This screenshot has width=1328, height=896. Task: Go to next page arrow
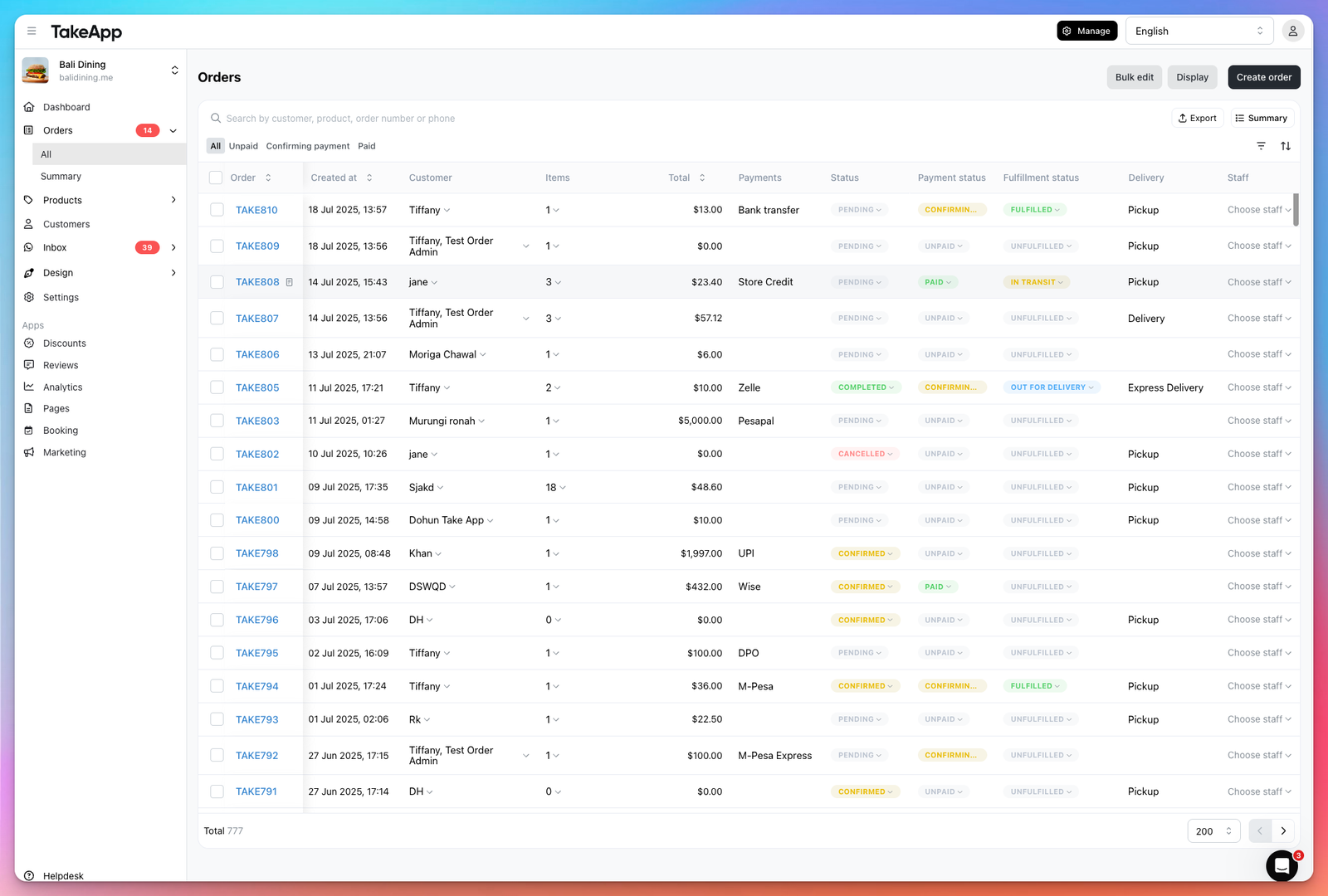[1283, 831]
